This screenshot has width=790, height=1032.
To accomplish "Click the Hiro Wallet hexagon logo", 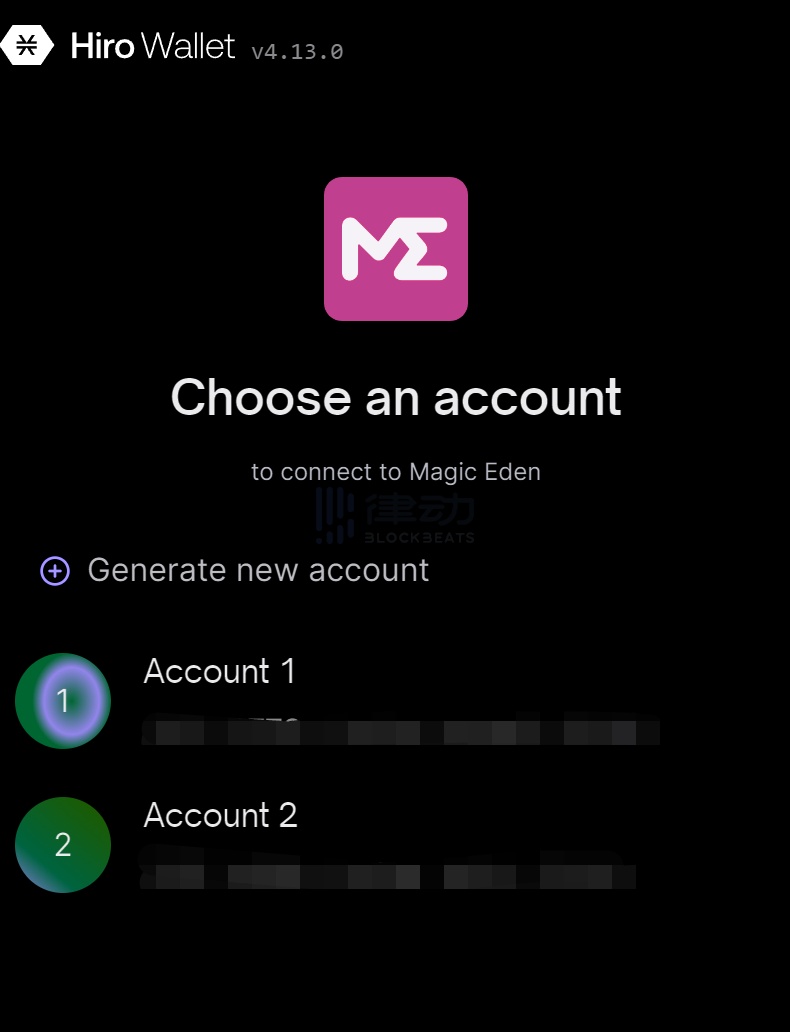I will (27, 45).
